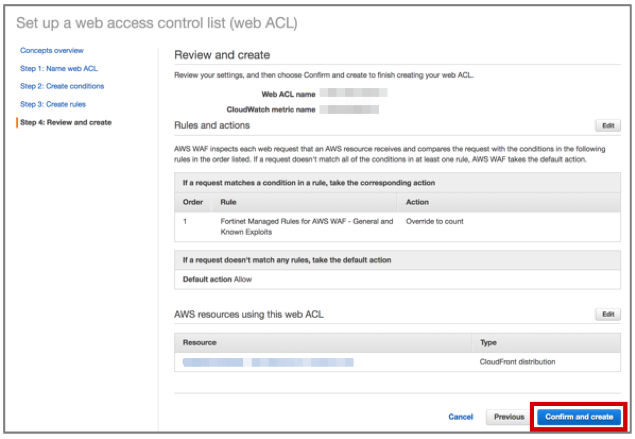Image resolution: width=635 pixels, height=439 pixels.
Task: Click Edit for Rules and actions
Action: 607,126
